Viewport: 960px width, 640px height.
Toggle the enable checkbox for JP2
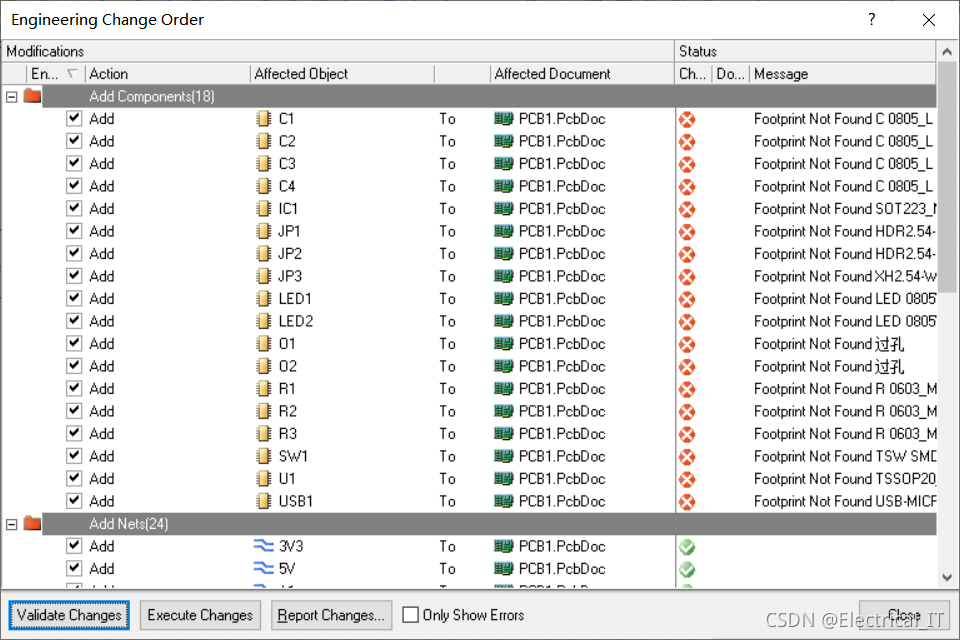[x=74, y=253]
